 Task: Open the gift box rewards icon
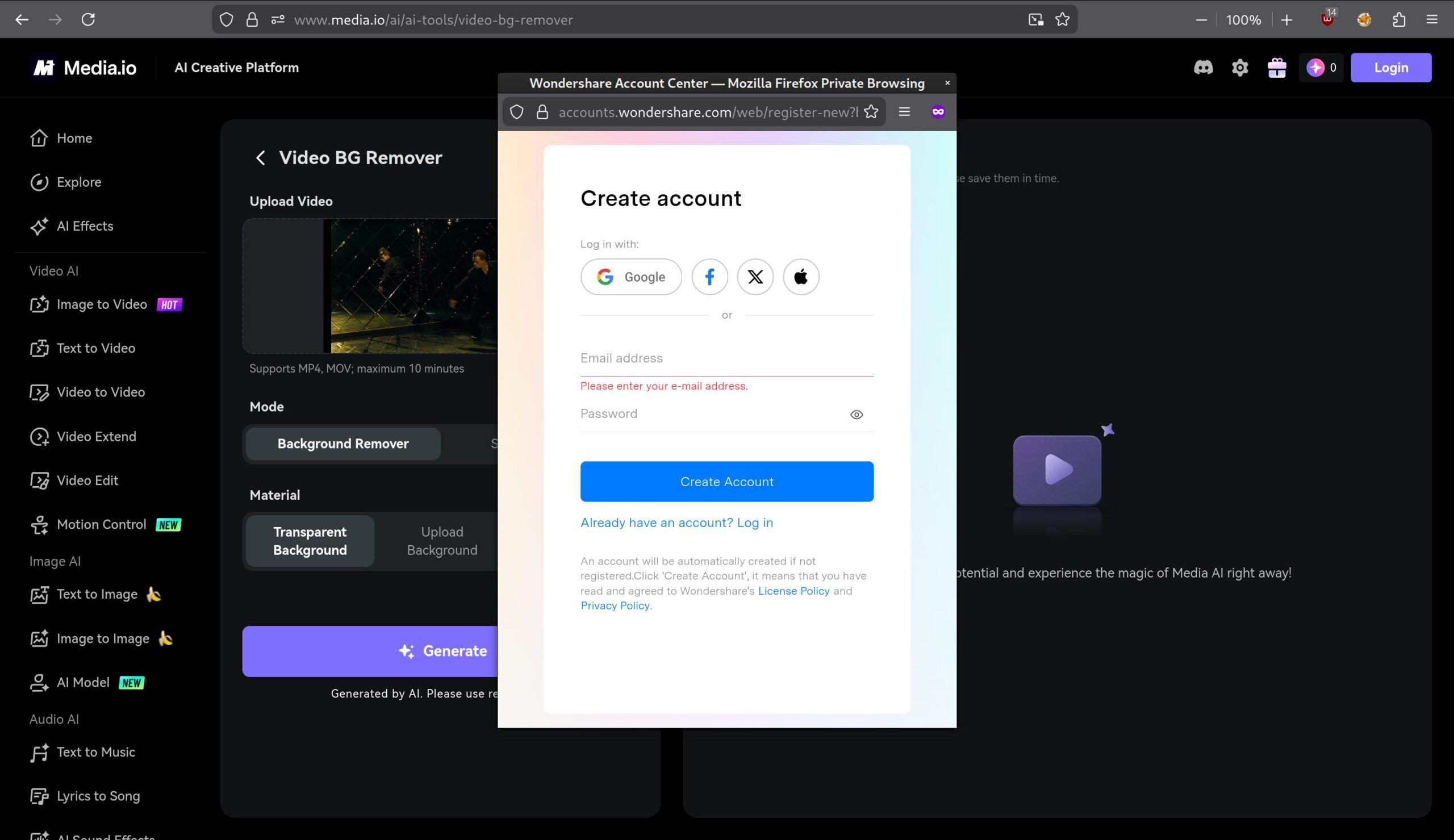click(x=1276, y=68)
